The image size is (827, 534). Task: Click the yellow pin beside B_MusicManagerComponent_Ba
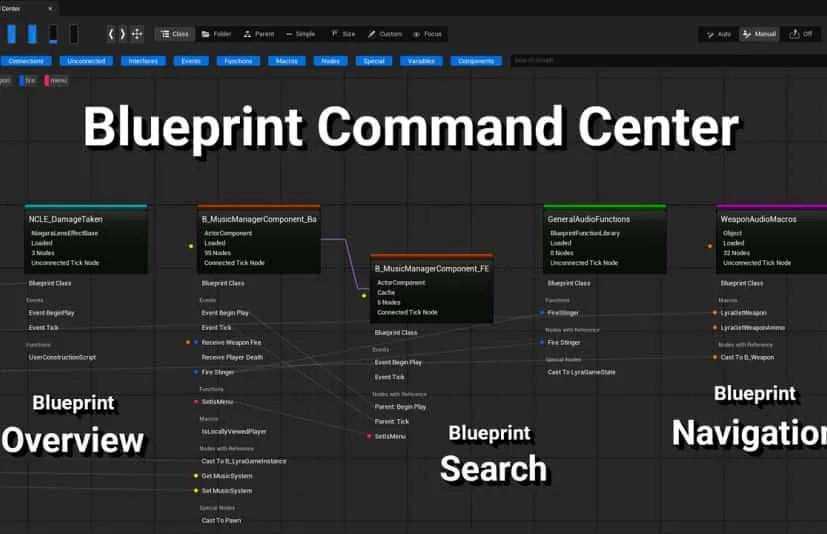click(191, 246)
